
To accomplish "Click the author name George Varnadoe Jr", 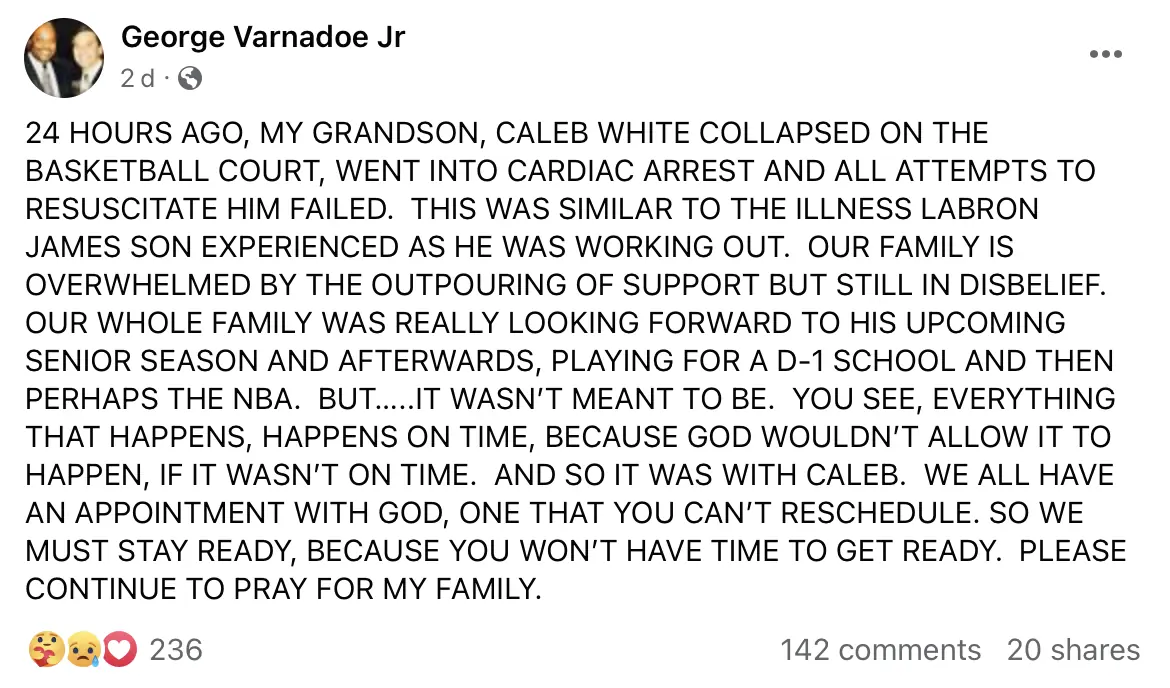I will click(x=263, y=38).
